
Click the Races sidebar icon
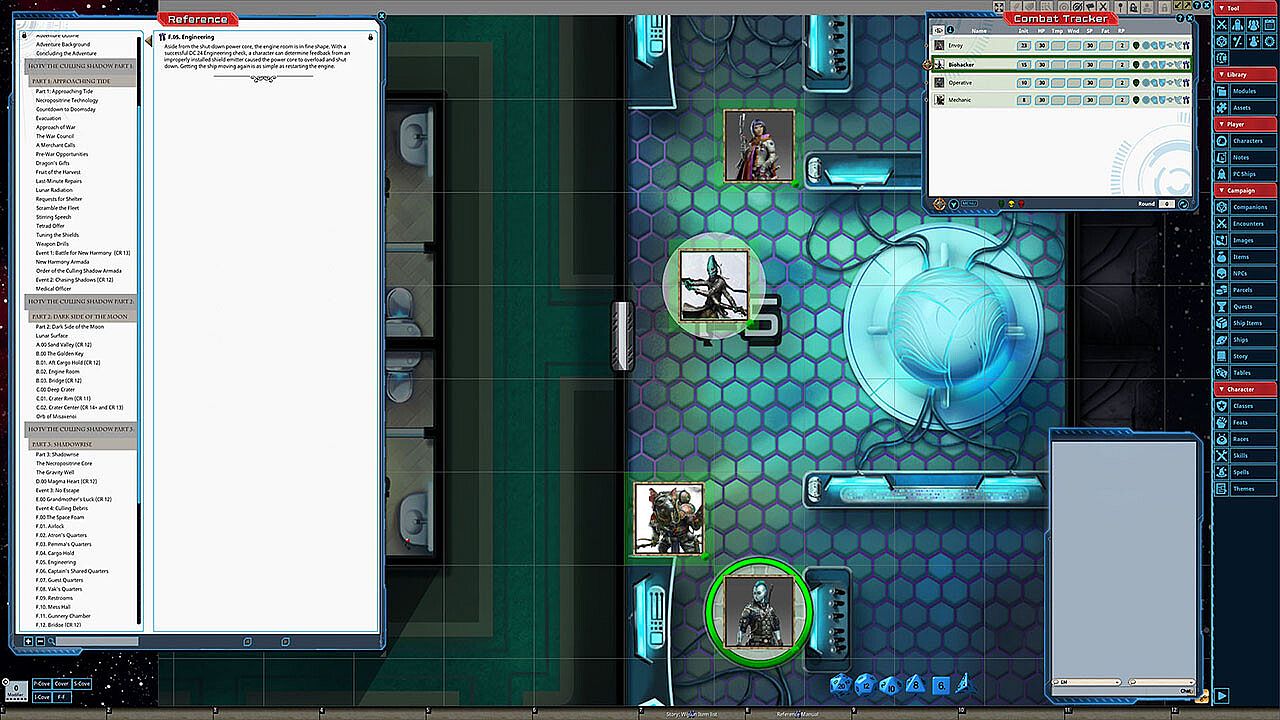(1221, 439)
